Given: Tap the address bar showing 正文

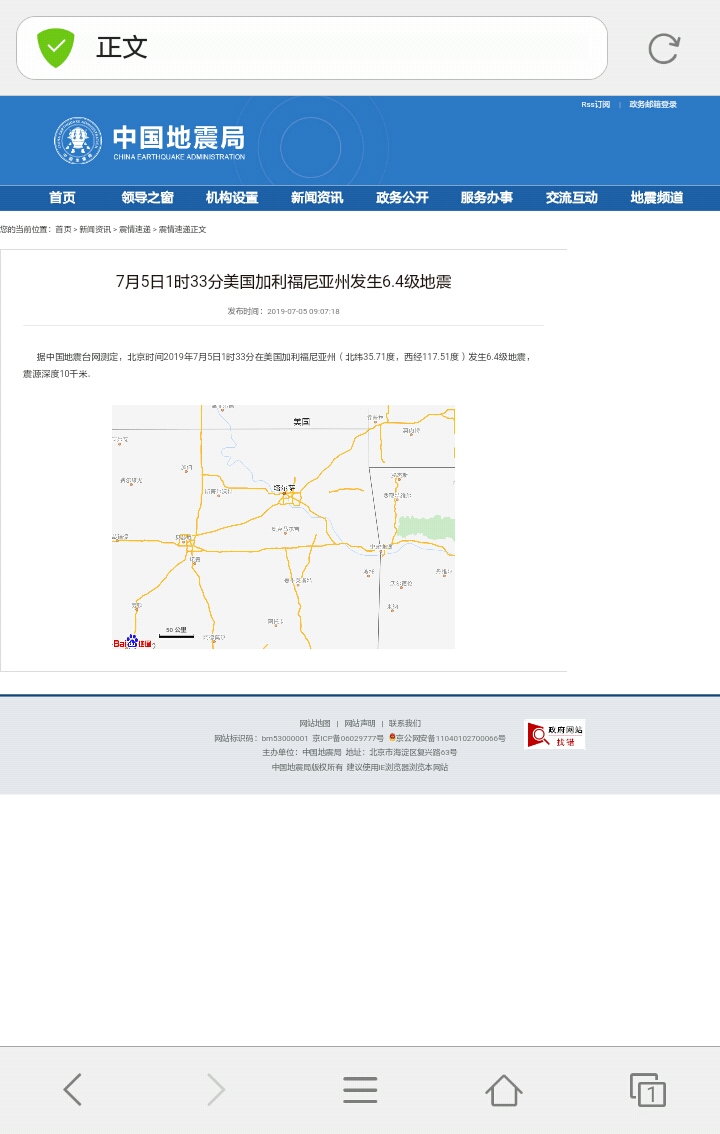Looking at the screenshot, I should [x=312, y=48].
